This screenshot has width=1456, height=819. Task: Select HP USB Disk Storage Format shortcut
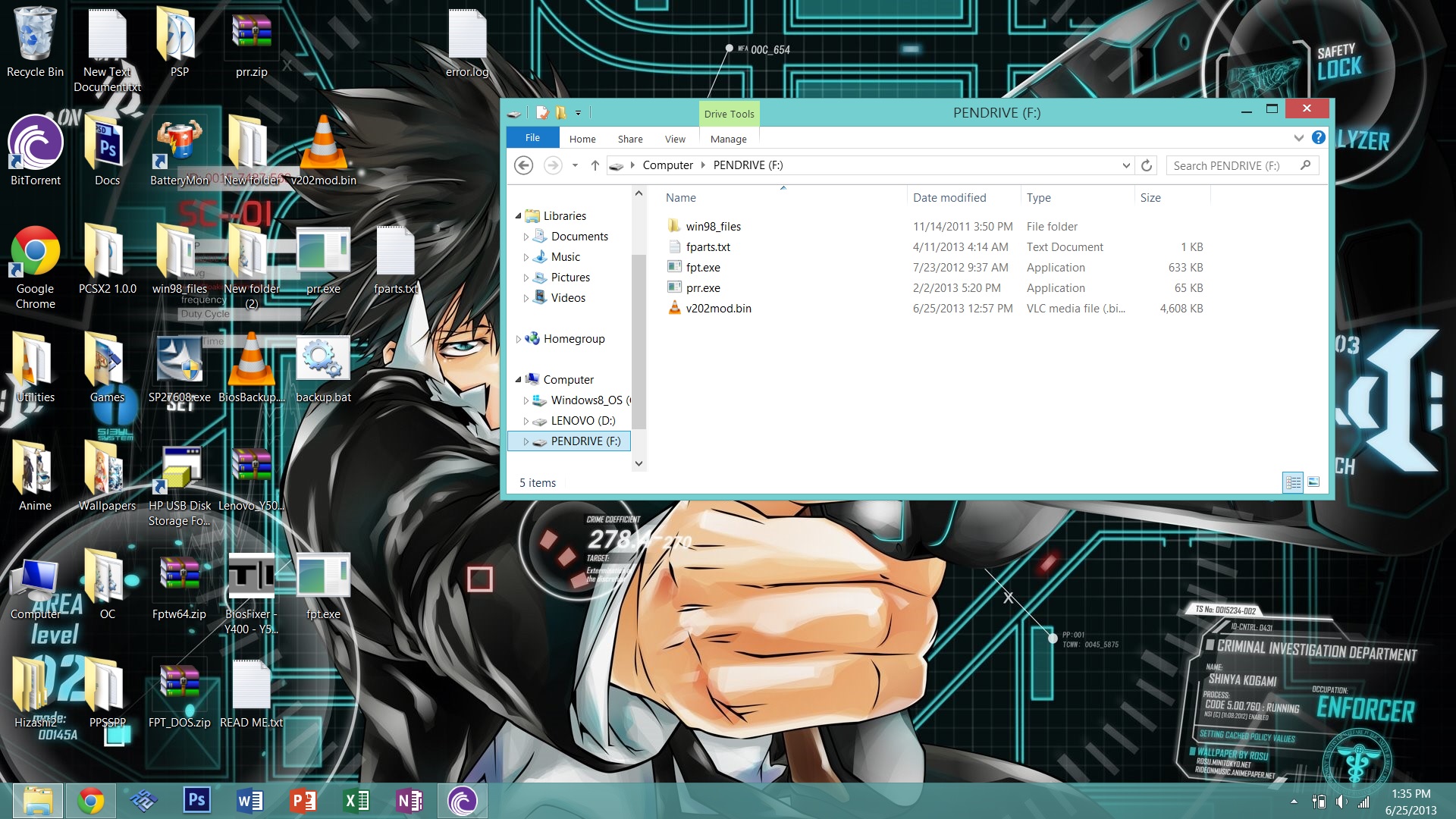point(179,485)
